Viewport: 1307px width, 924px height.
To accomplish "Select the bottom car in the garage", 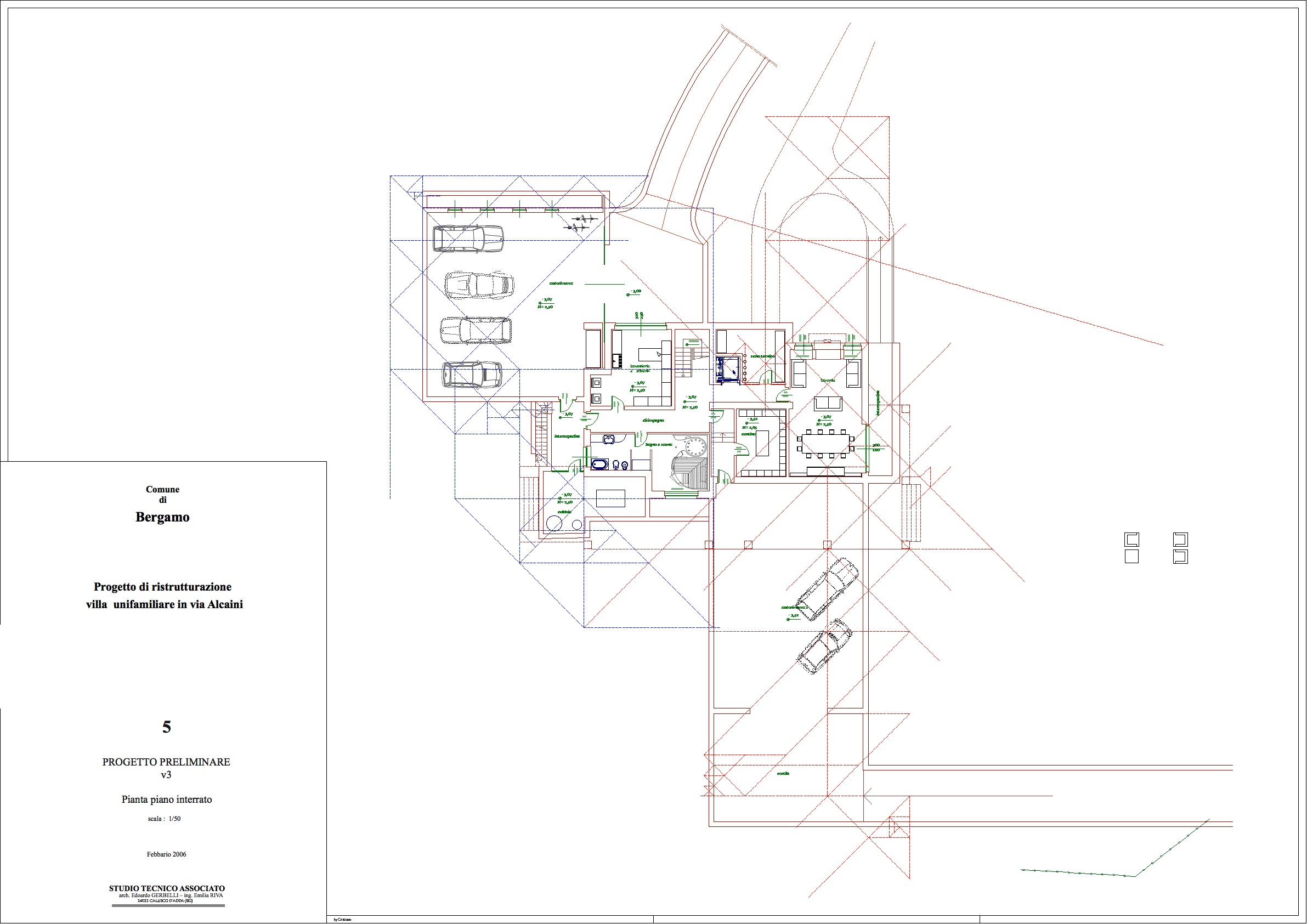I will [x=472, y=375].
